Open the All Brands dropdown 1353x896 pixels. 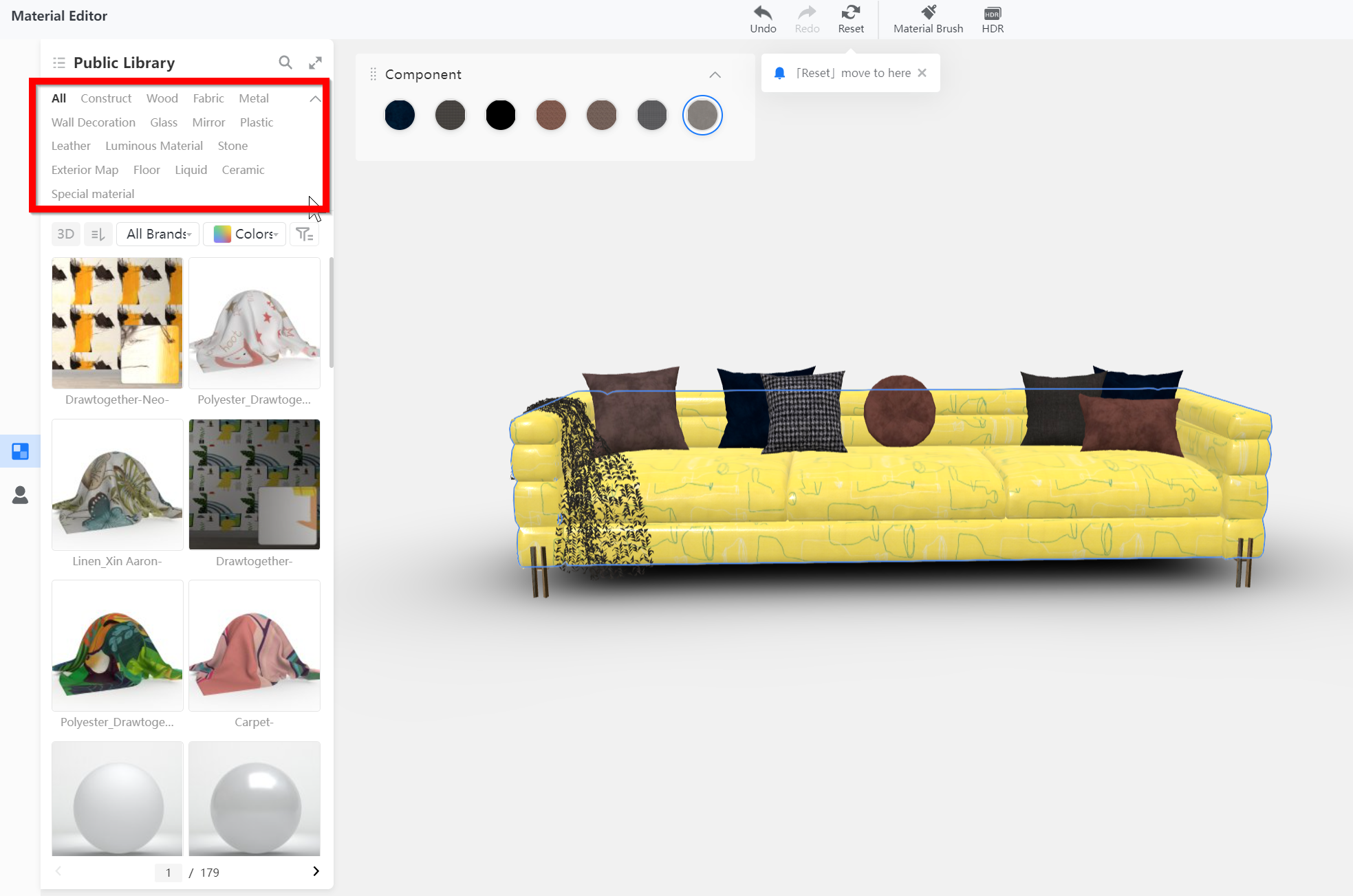tap(158, 234)
